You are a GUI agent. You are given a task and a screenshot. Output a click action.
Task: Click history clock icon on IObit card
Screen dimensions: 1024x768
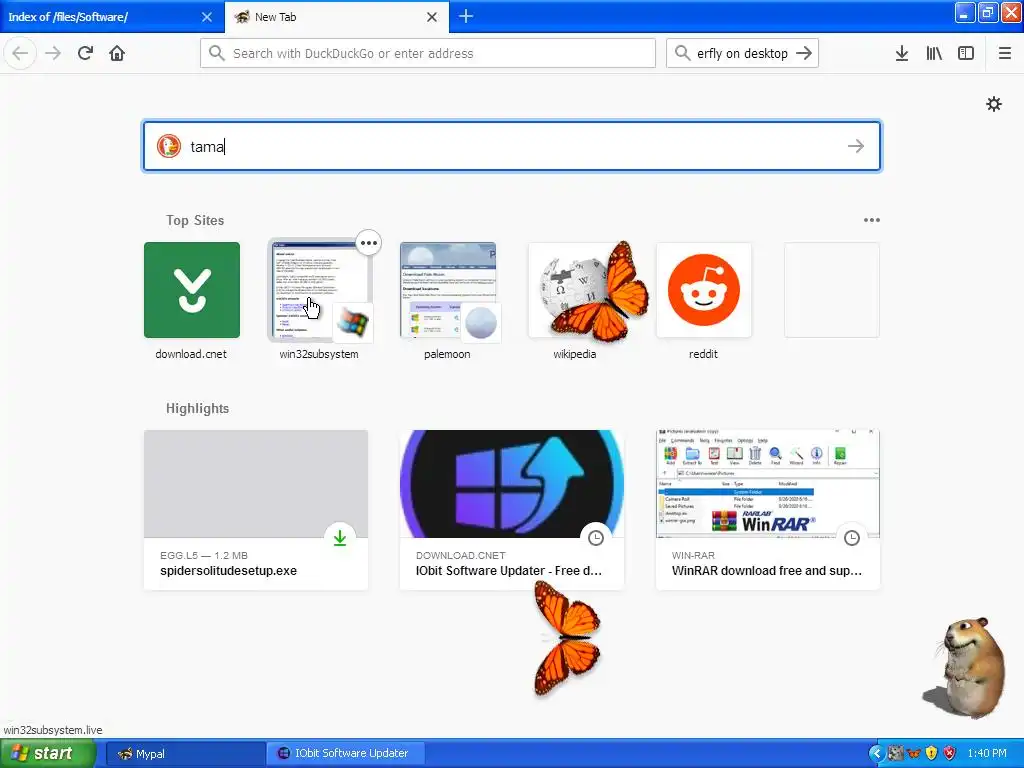pyautogui.click(x=596, y=538)
